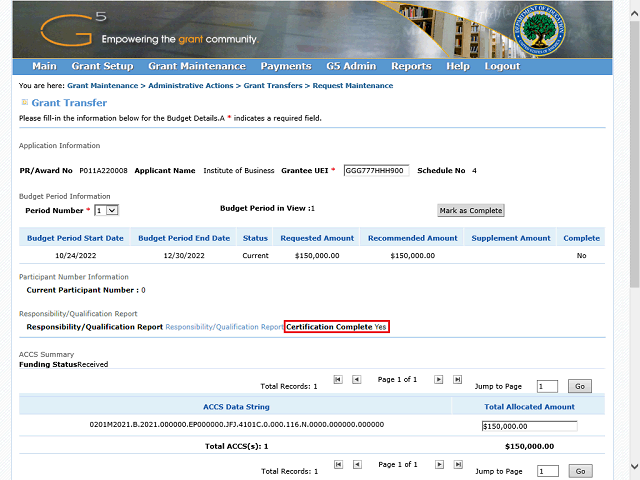Viewport: 640px width, 480px height.
Task: Go to previous page in lower ACCS pager
Action: (357, 464)
